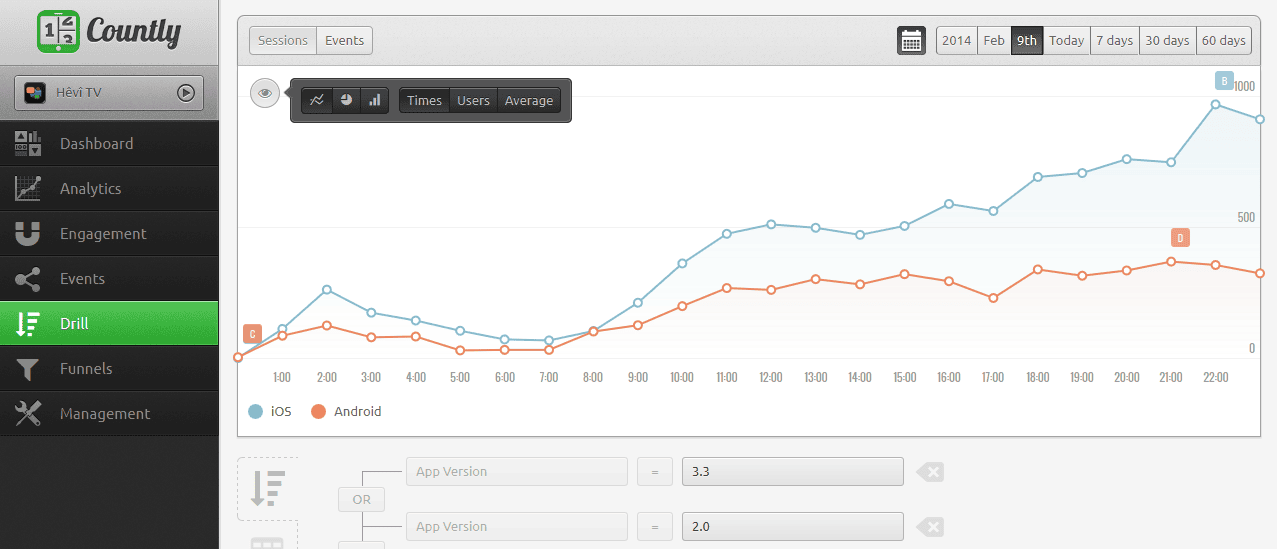
Task: Switch to the Events tab above chart
Action: point(345,41)
